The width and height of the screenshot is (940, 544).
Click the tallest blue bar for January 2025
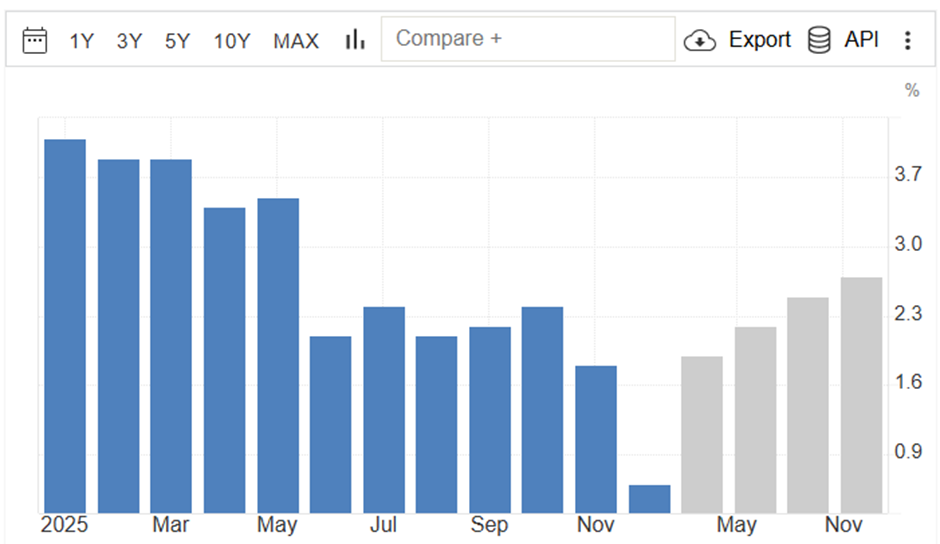tap(65, 326)
